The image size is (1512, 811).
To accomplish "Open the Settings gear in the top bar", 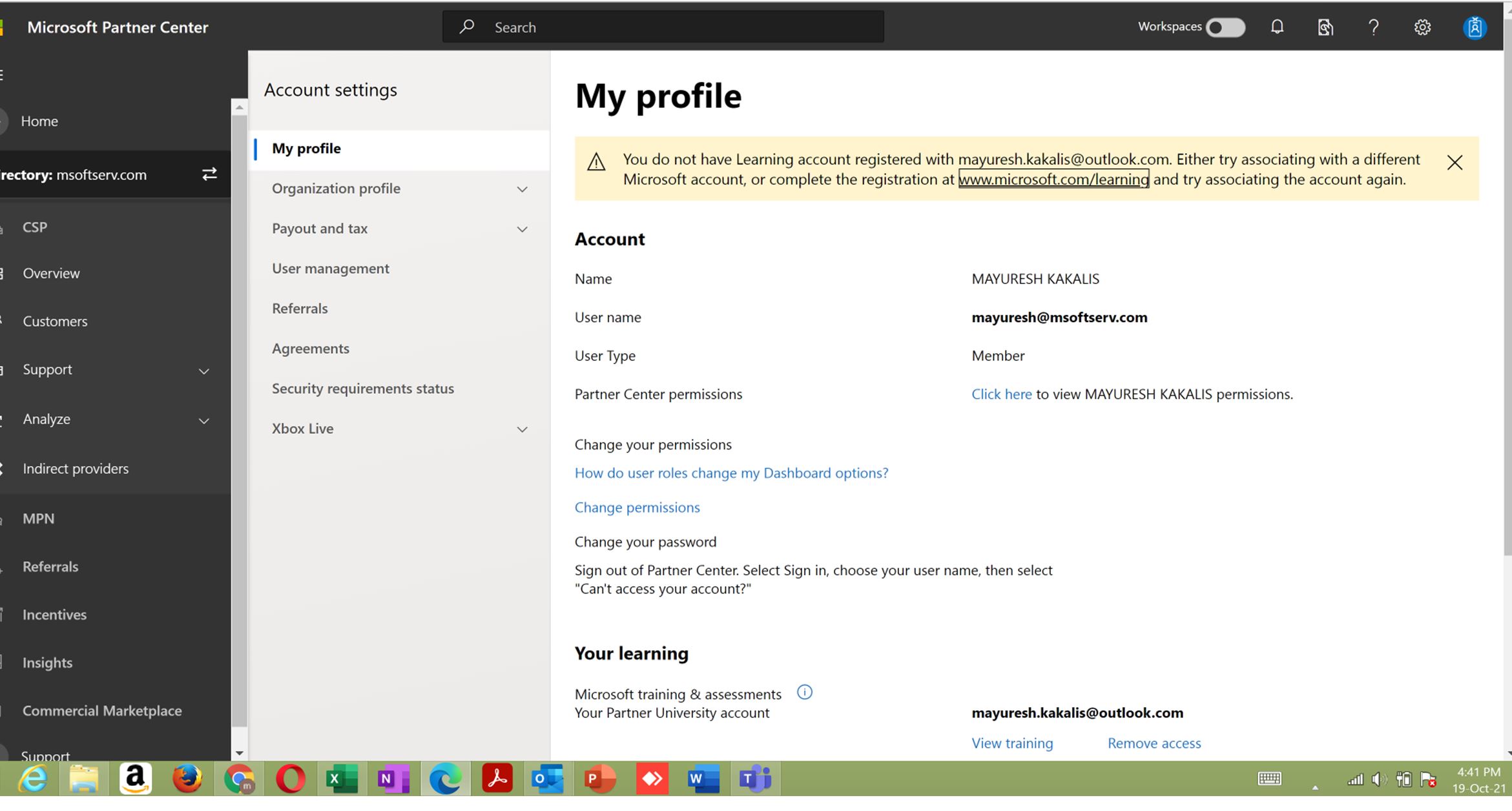I will point(1422,26).
